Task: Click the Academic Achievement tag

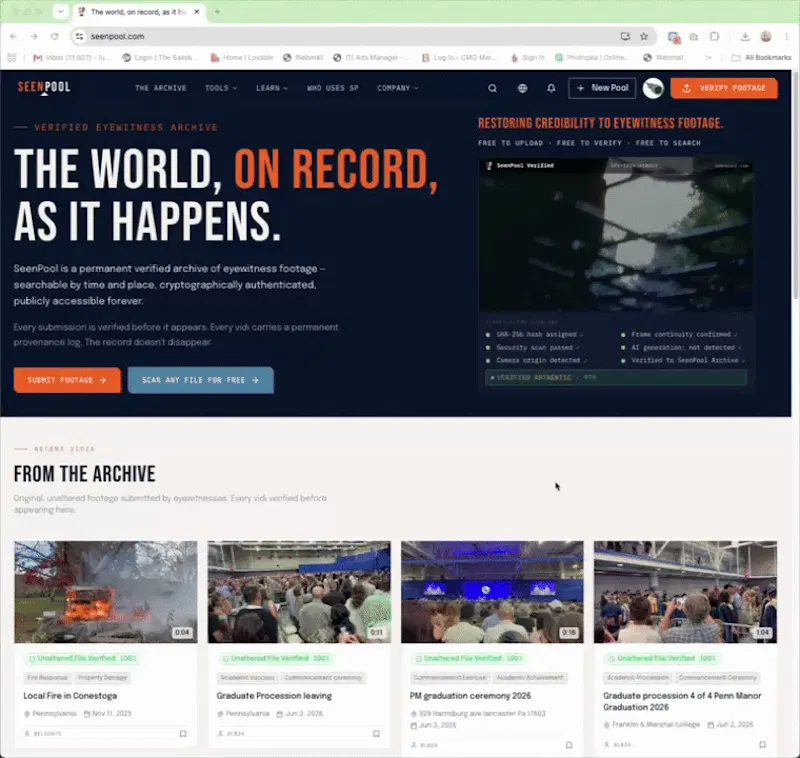Action: [530, 677]
